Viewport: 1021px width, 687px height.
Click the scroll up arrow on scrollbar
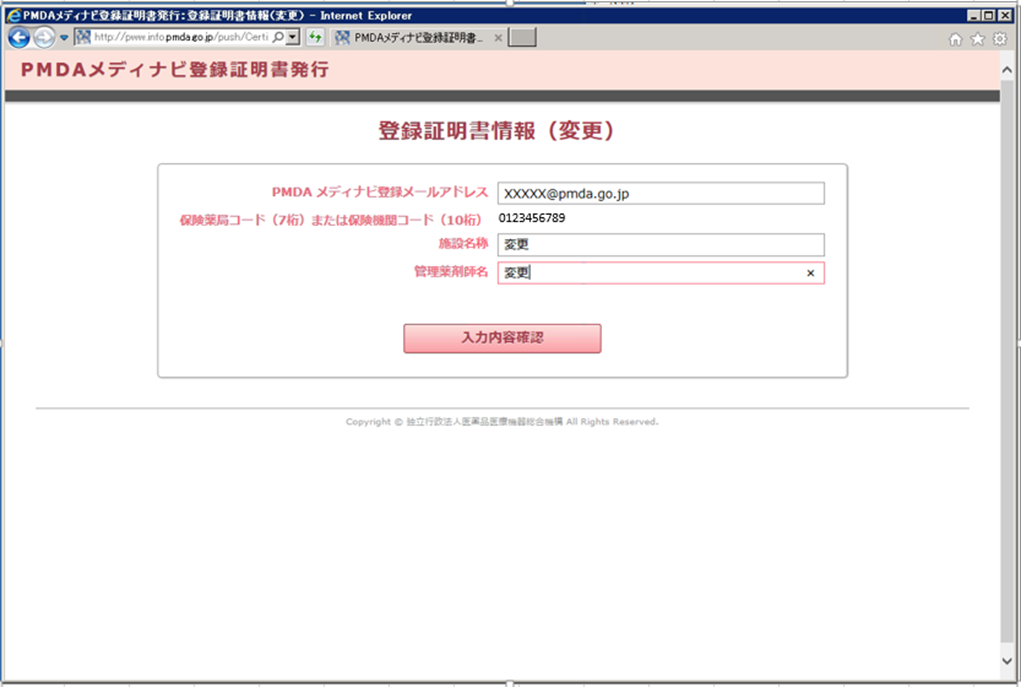1007,70
